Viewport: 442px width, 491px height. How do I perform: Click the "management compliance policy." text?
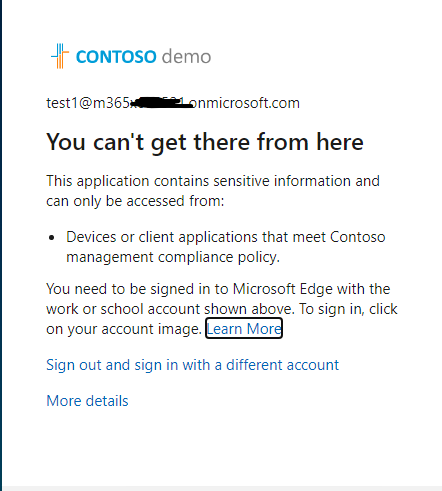(x=173, y=257)
